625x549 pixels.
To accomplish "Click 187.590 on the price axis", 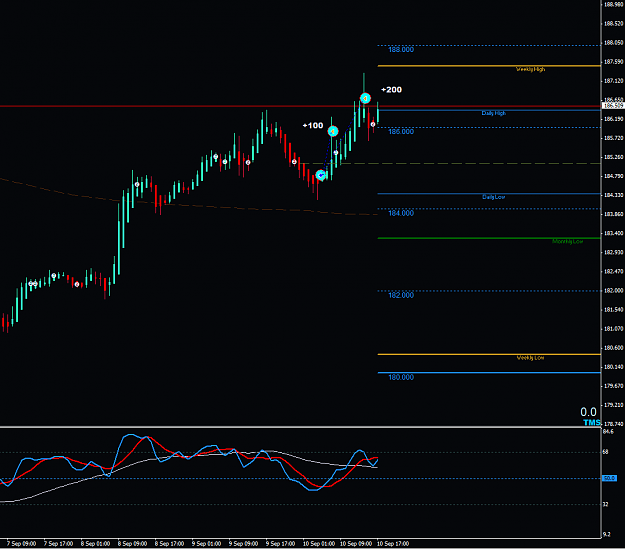I will click(613, 62).
